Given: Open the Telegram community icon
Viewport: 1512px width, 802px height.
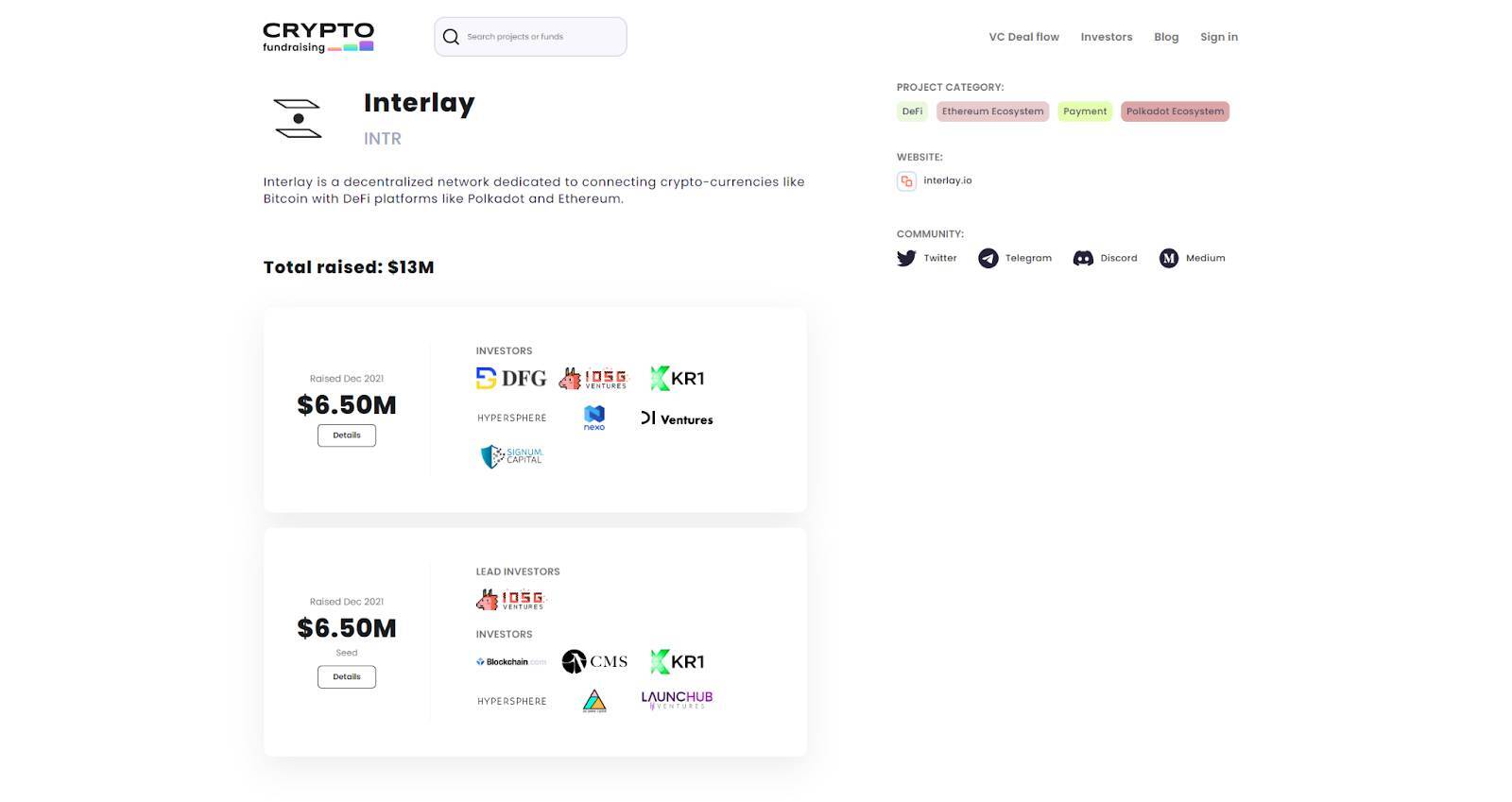Looking at the screenshot, I should pyautogui.click(x=988, y=258).
